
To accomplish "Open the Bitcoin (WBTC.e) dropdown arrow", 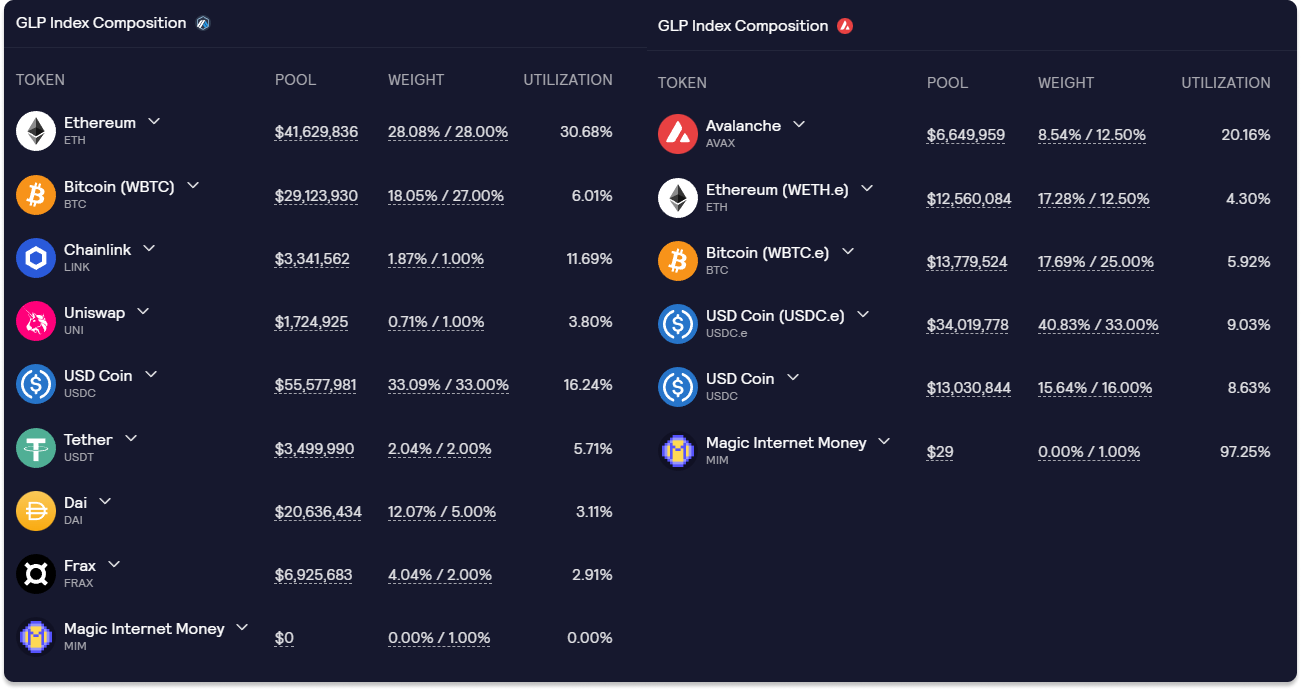I will click(x=848, y=251).
